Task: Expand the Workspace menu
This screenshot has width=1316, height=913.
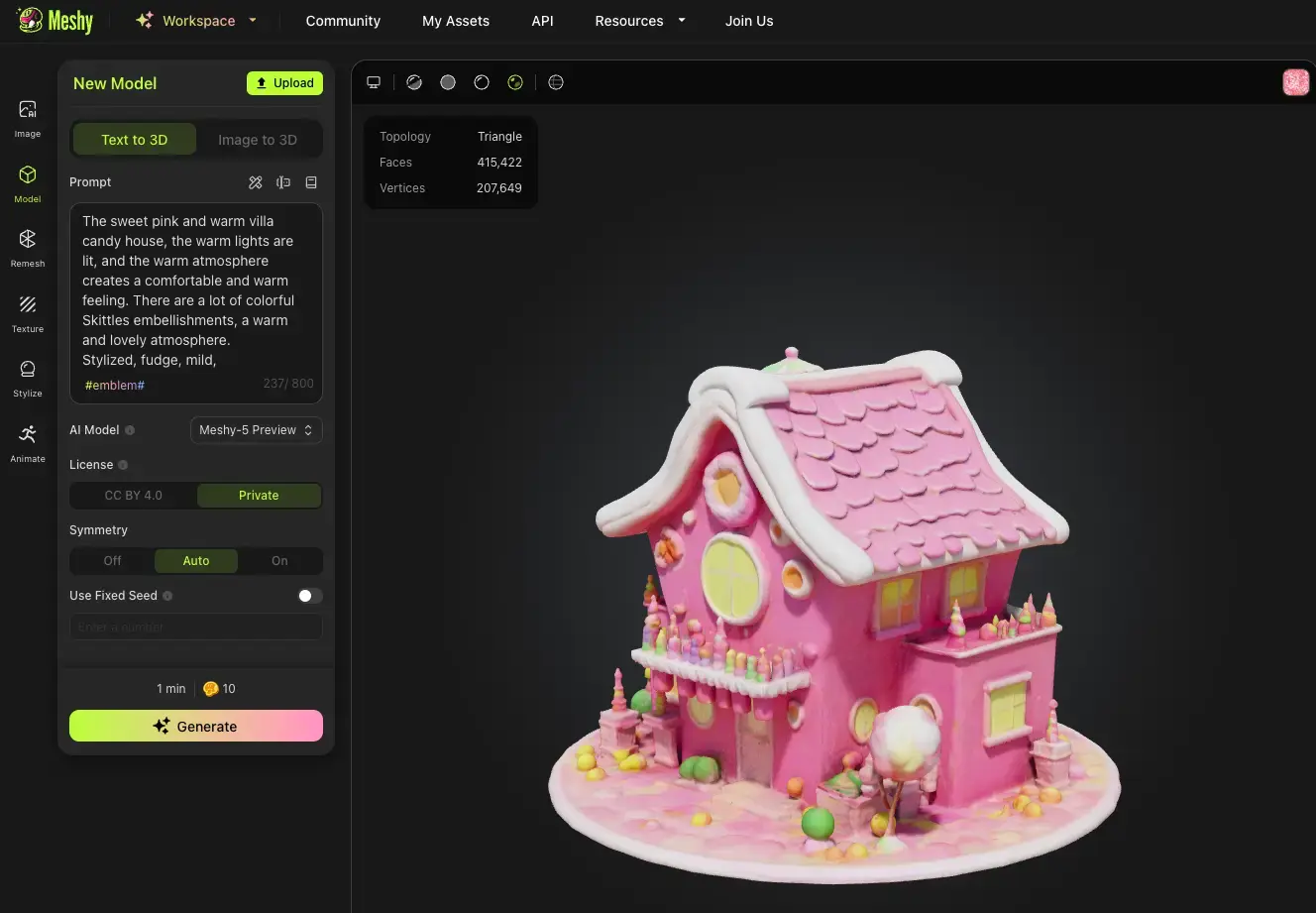Action: 196,21
